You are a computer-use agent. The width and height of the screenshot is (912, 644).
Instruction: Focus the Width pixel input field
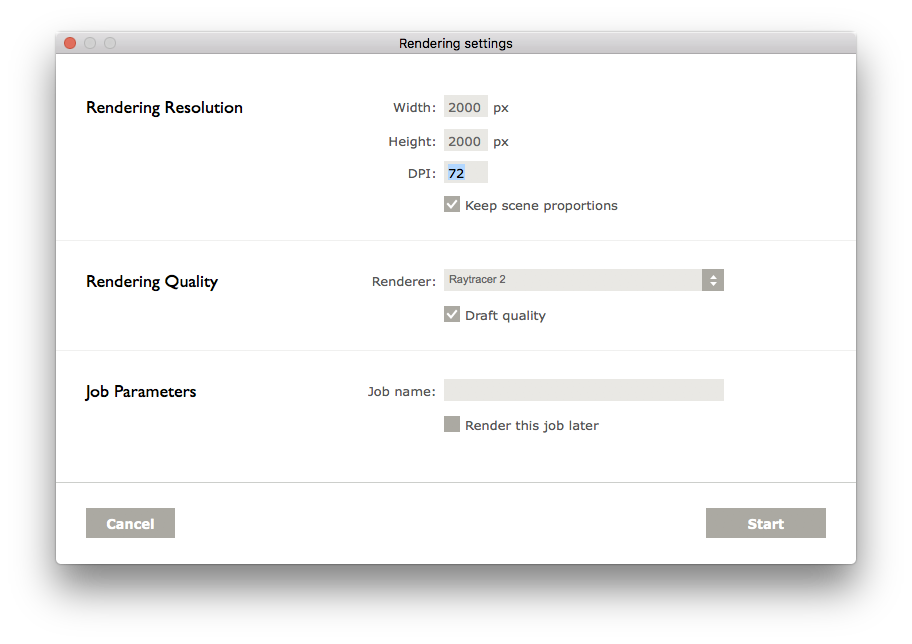pyautogui.click(x=465, y=106)
